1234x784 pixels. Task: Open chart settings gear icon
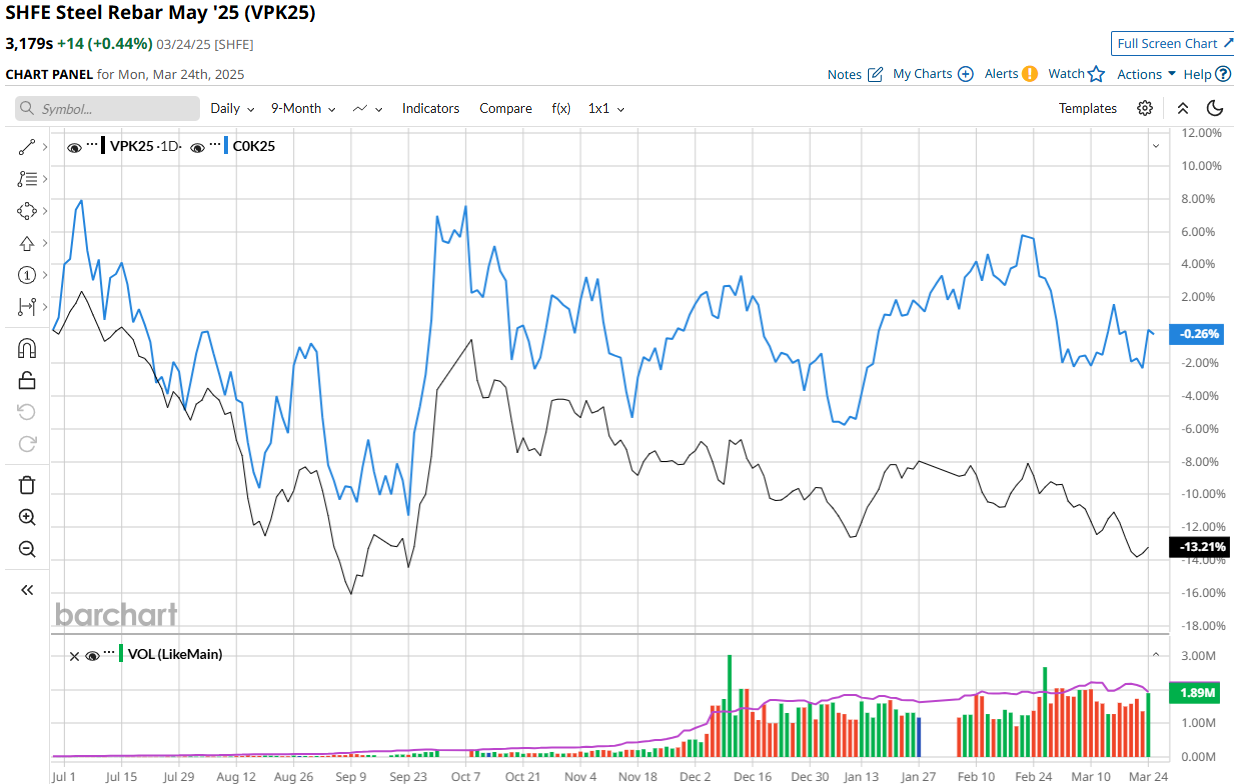click(x=1145, y=108)
